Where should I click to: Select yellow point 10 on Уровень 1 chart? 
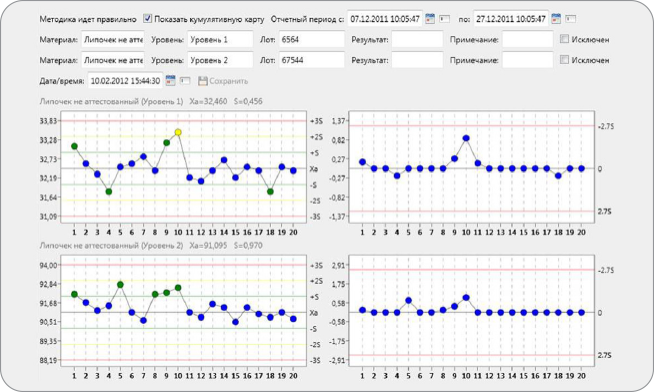click(x=178, y=132)
